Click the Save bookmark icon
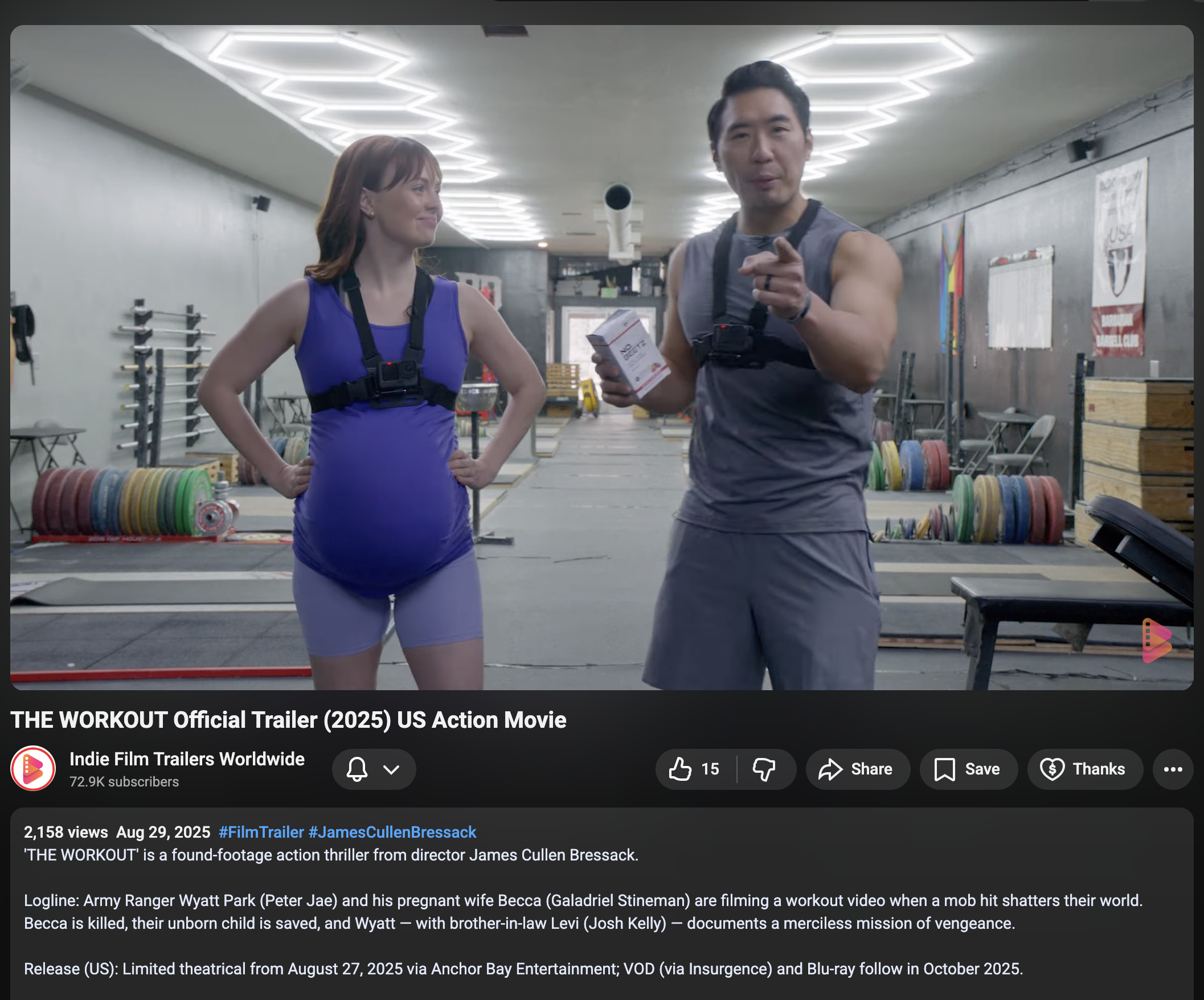1204x1000 pixels. [x=944, y=769]
